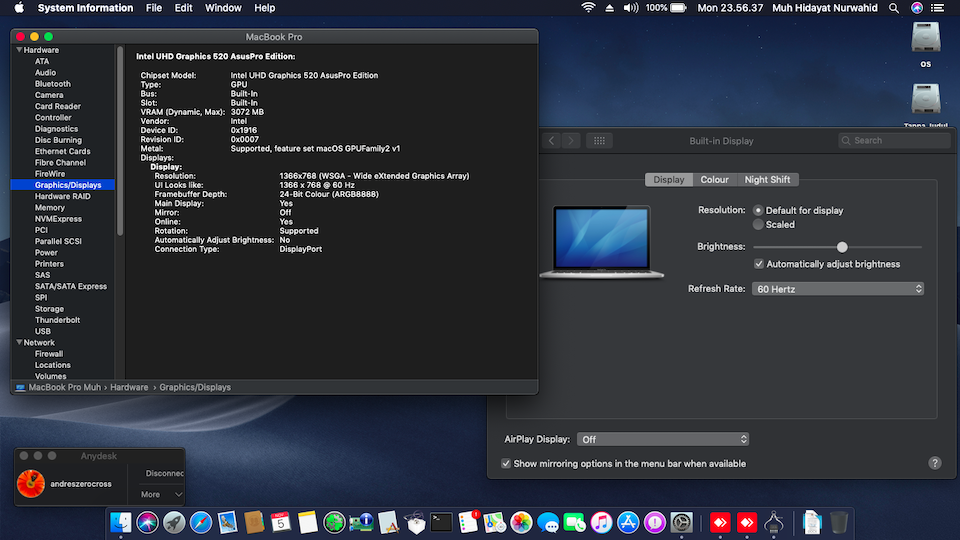Toggle Automatically adjust brightness checkbox
The image size is (960, 540).
coord(759,264)
